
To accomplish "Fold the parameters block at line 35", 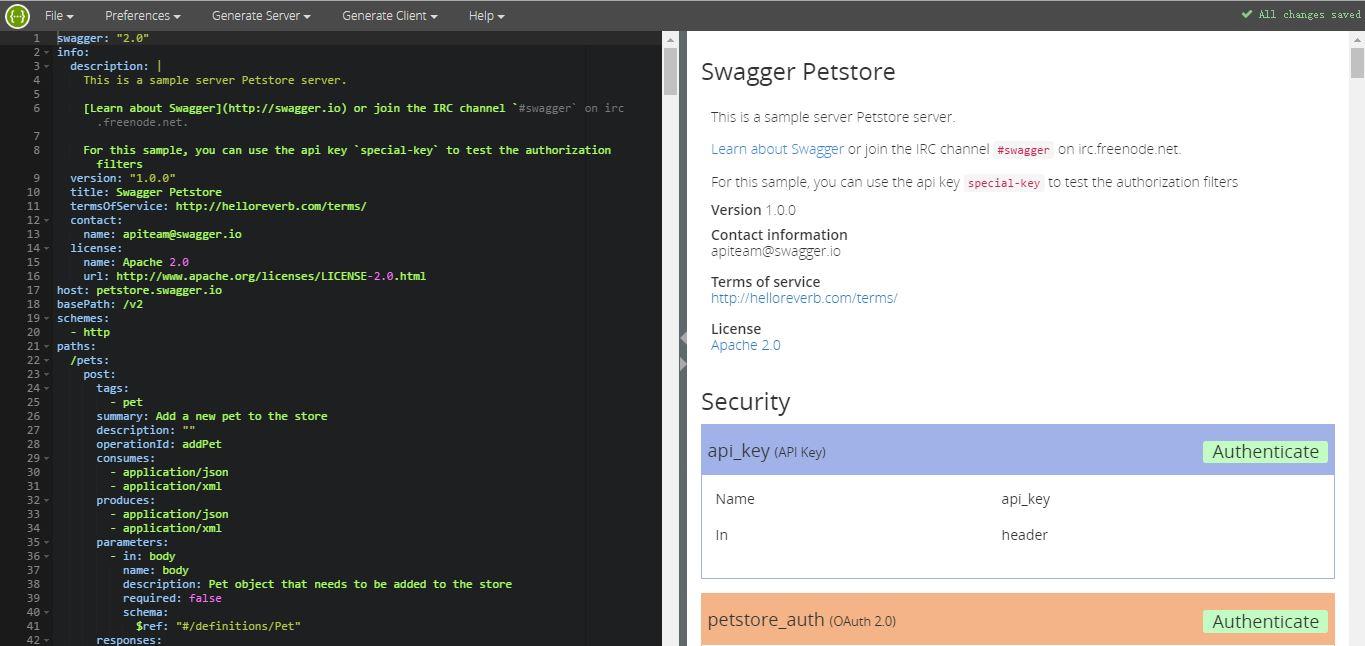I will click(x=46, y=542).
